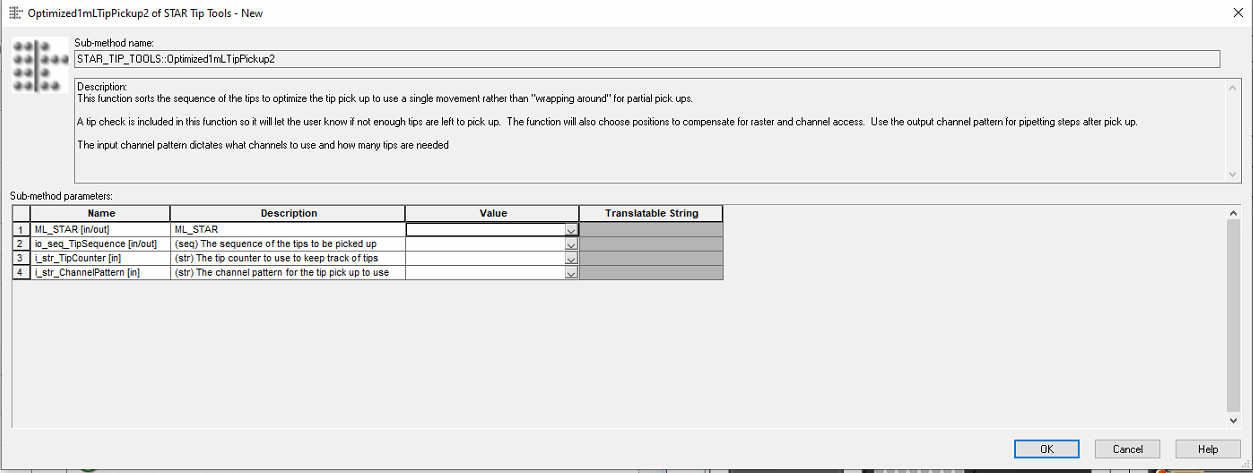Select row header number 3

tap(21, 258)
